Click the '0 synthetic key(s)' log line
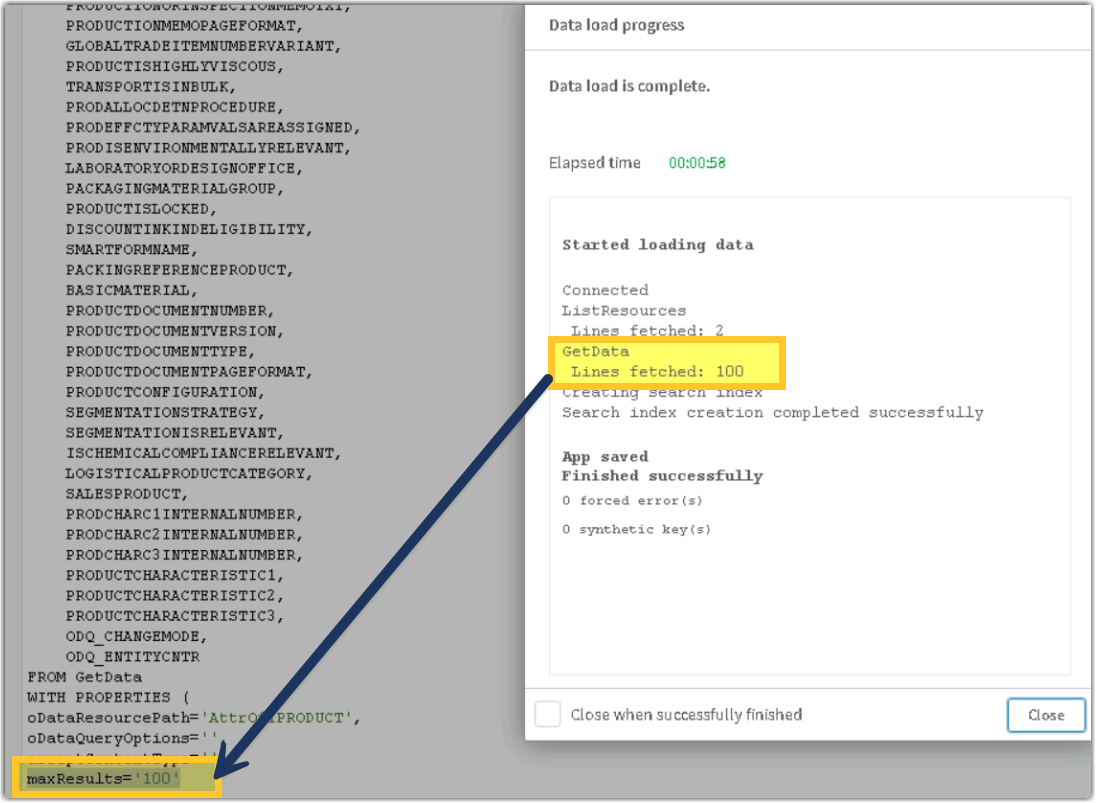 636,529
